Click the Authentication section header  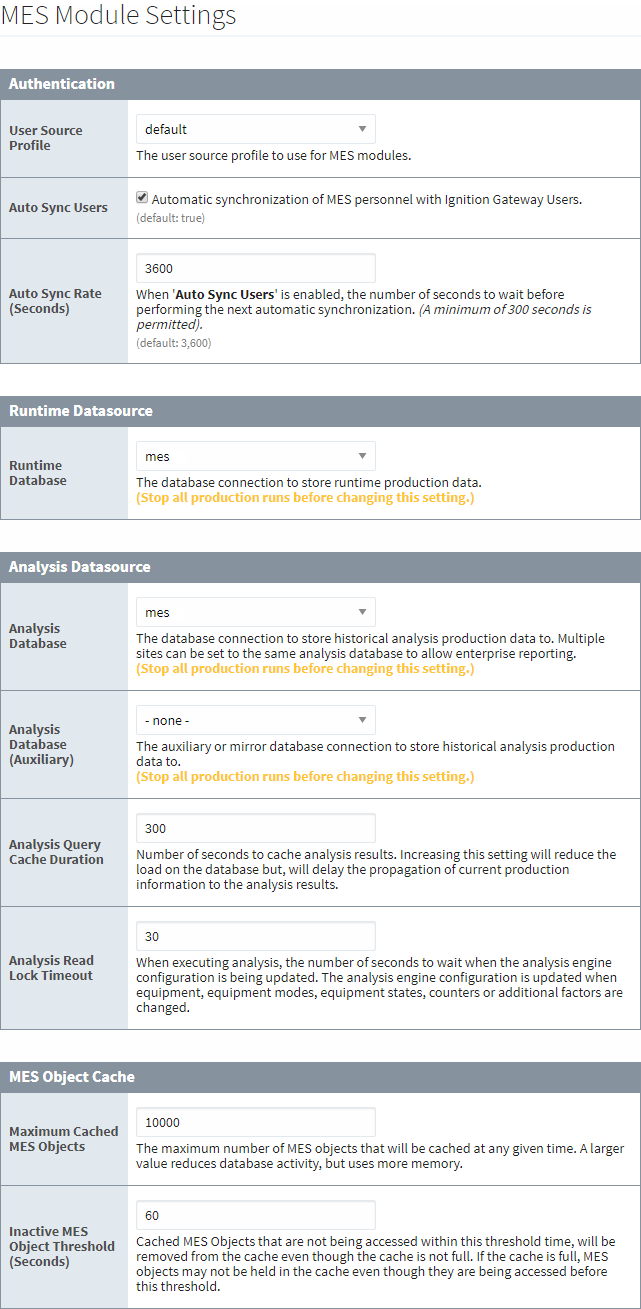coord(62,84)
